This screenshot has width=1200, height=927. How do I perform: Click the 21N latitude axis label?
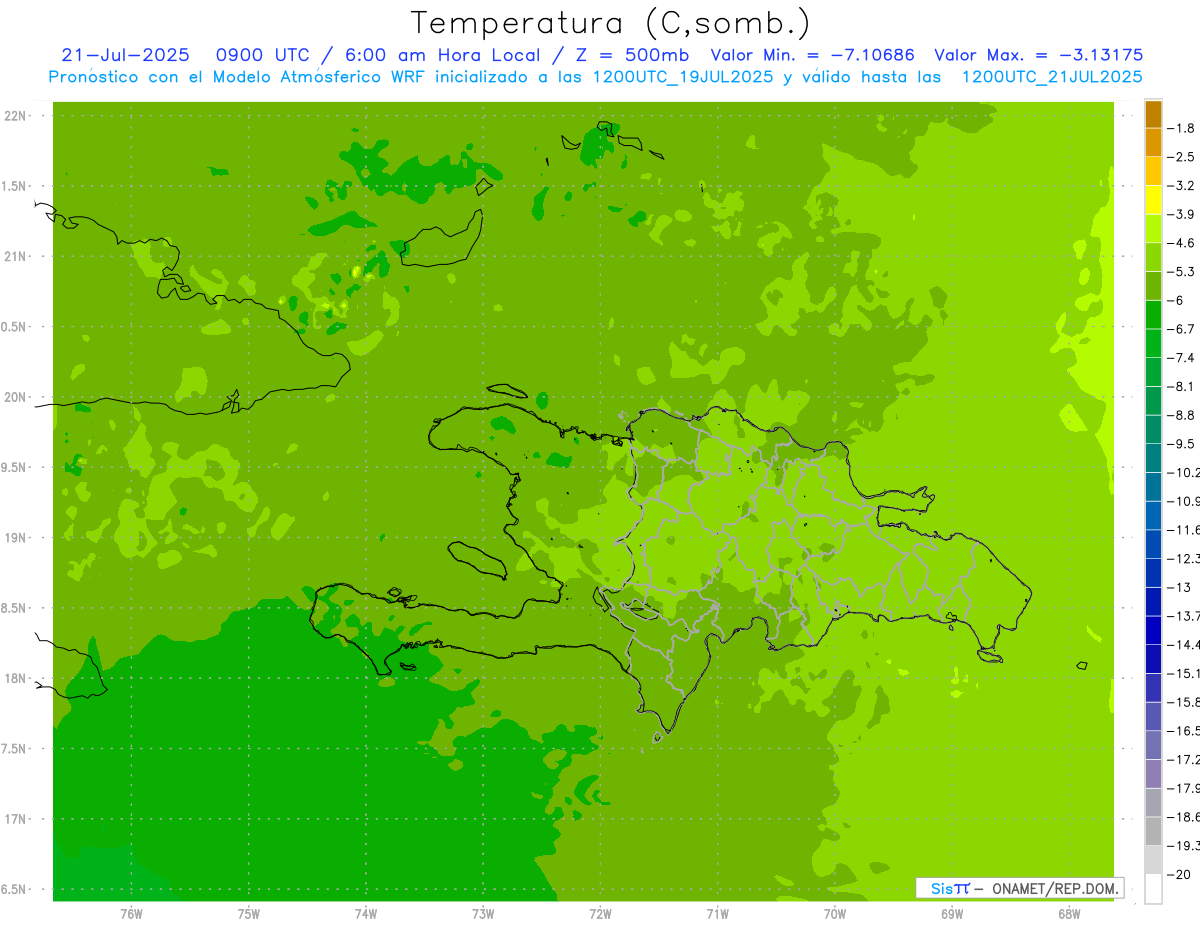pyautogui.click(x=16, y=256)
